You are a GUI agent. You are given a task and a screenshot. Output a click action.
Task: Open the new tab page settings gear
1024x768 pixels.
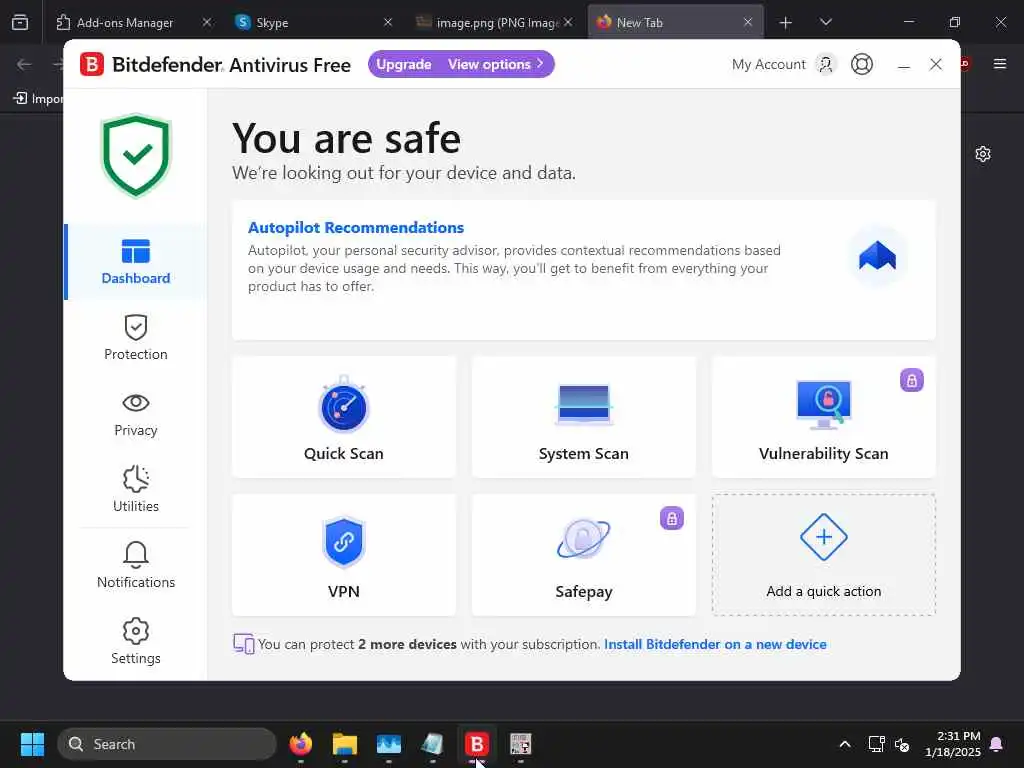pyautogui.click(x=983, y=154)
